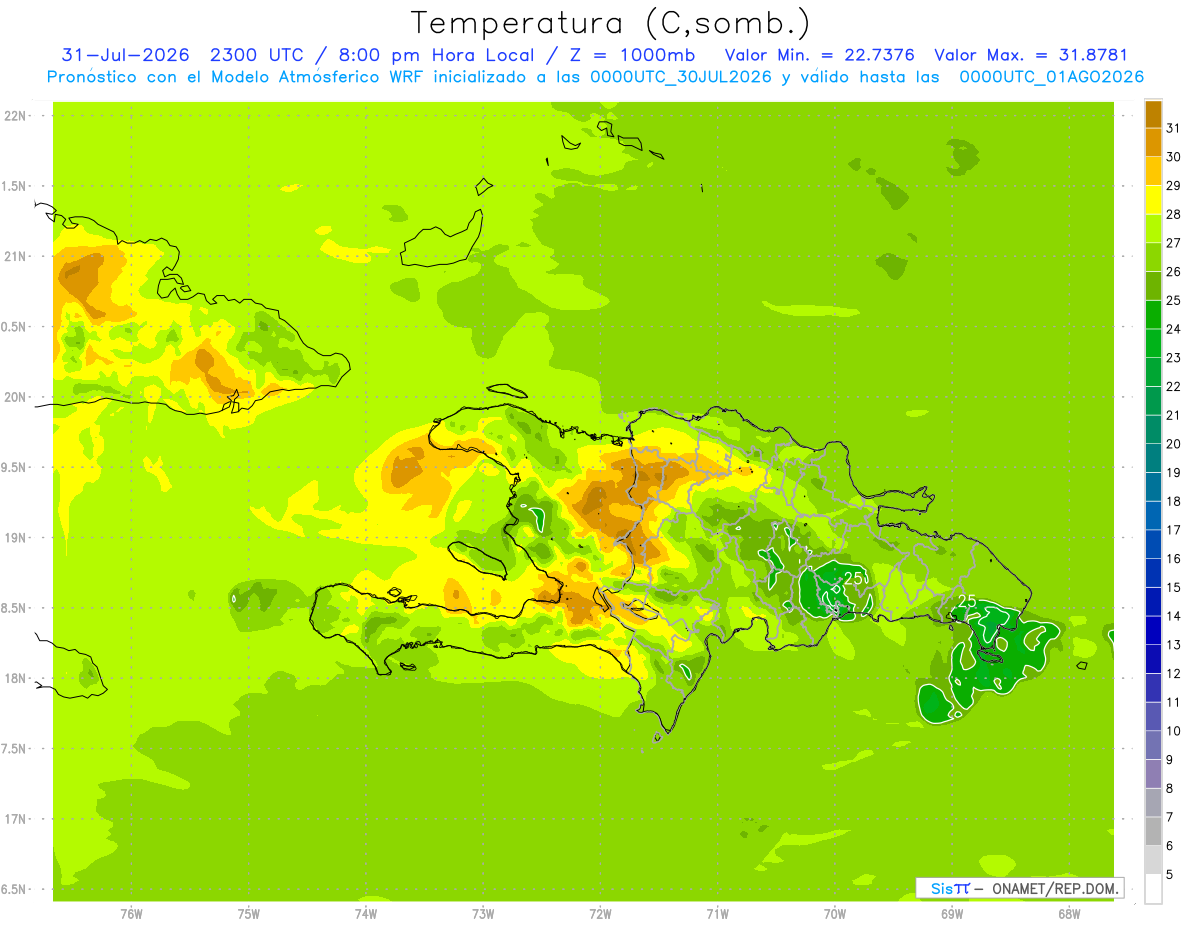Click the 5 label on color scale
The width and height of the screenshot is (1200, 927).
coord(1170,874)
